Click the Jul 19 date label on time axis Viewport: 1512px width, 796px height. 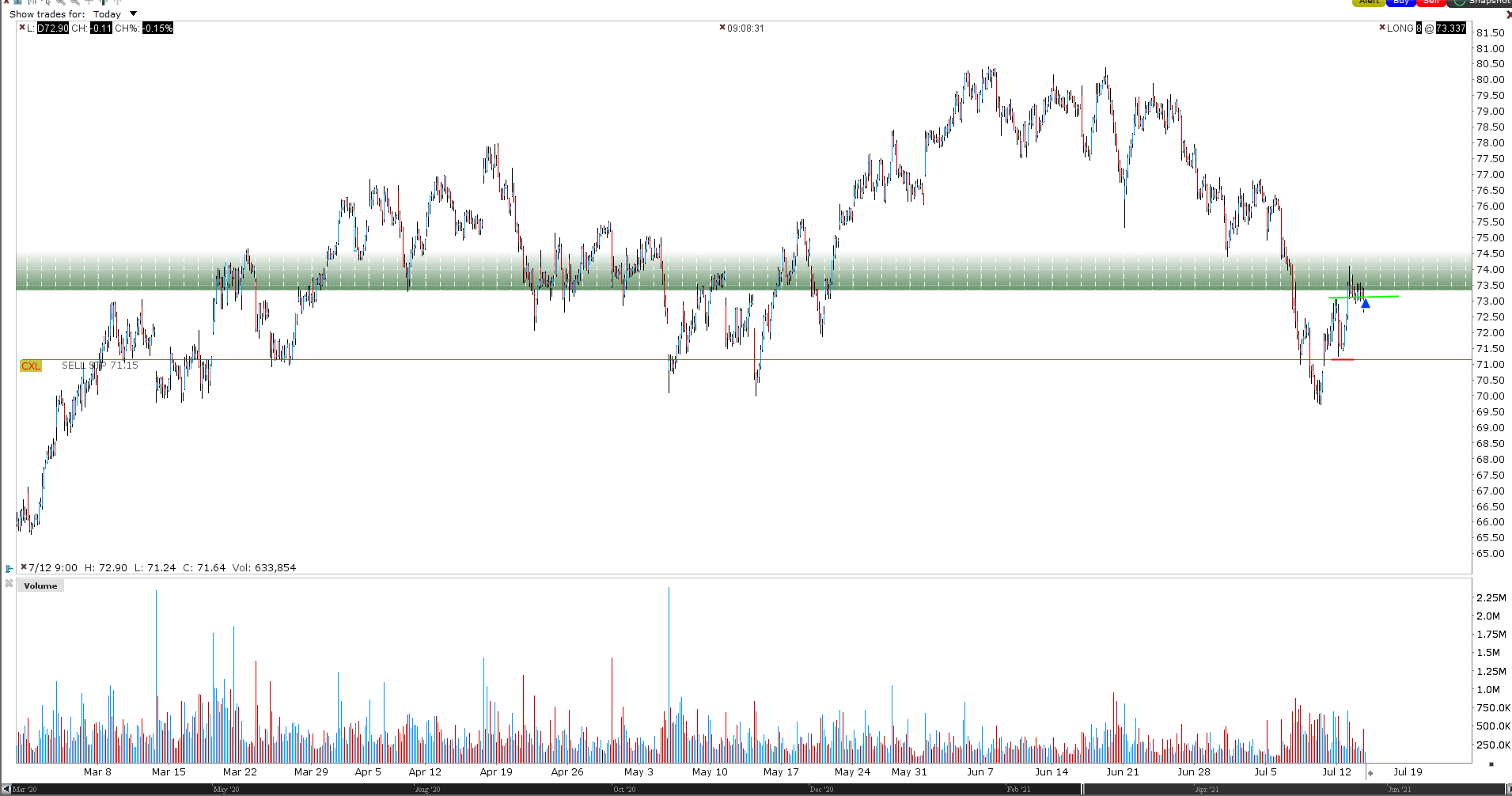(1408, 771)
